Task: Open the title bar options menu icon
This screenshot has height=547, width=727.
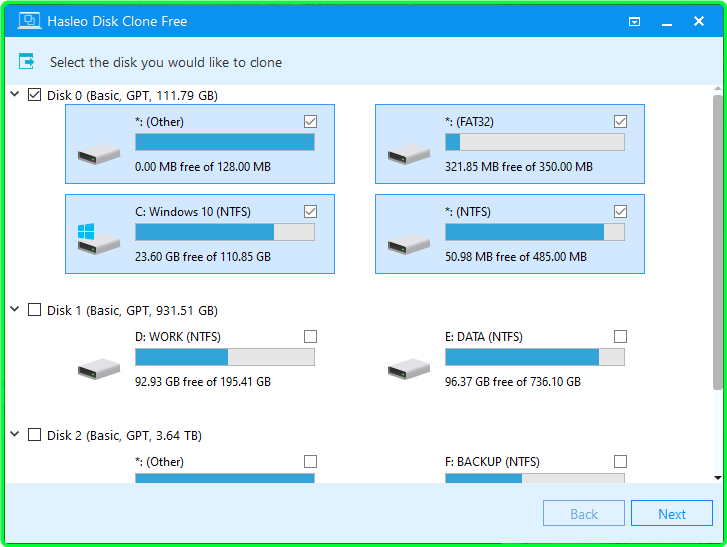Action: 634,21
